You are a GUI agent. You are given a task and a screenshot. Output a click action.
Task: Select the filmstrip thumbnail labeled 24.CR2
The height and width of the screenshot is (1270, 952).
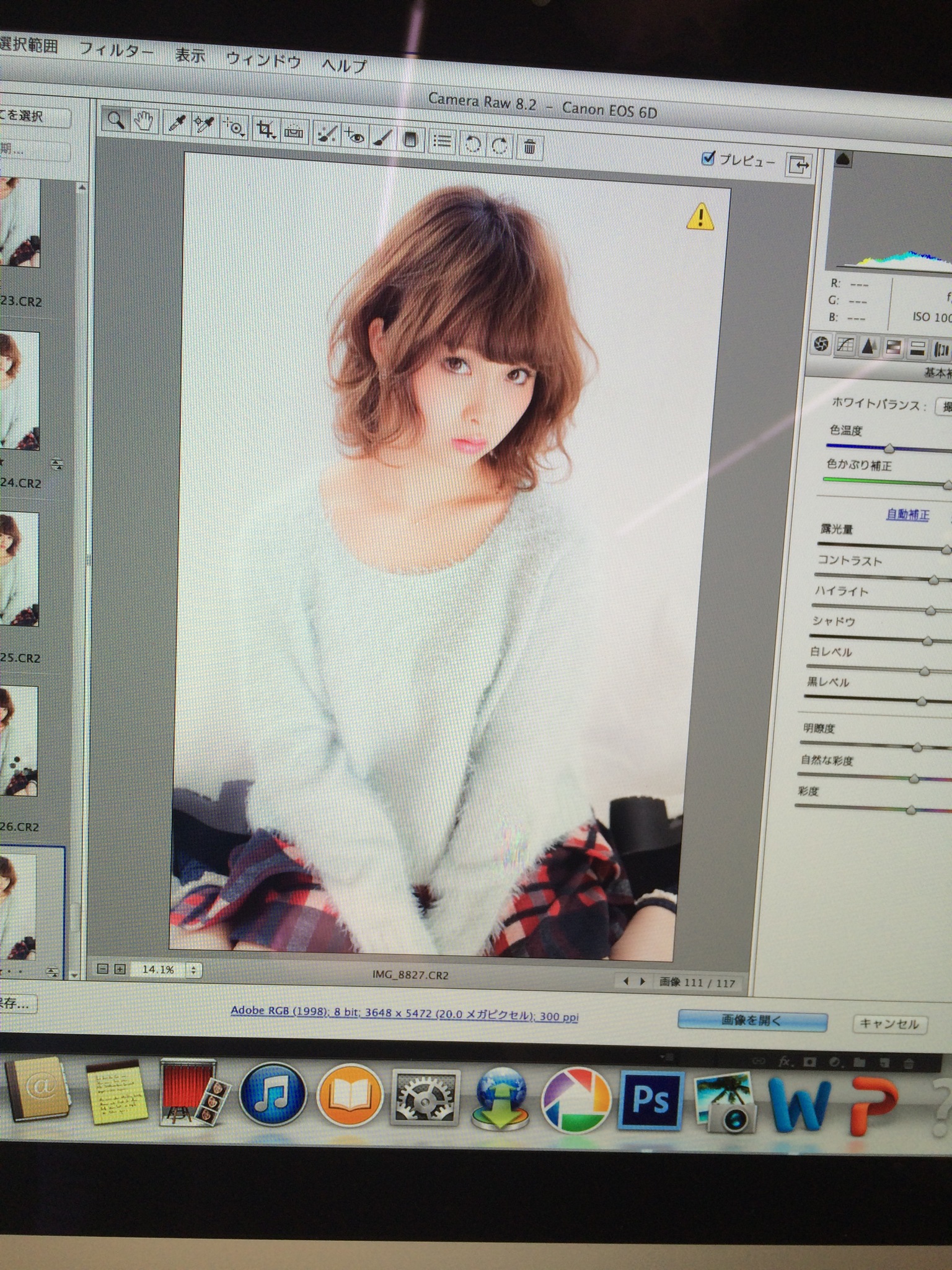click(x=19, y=391)
